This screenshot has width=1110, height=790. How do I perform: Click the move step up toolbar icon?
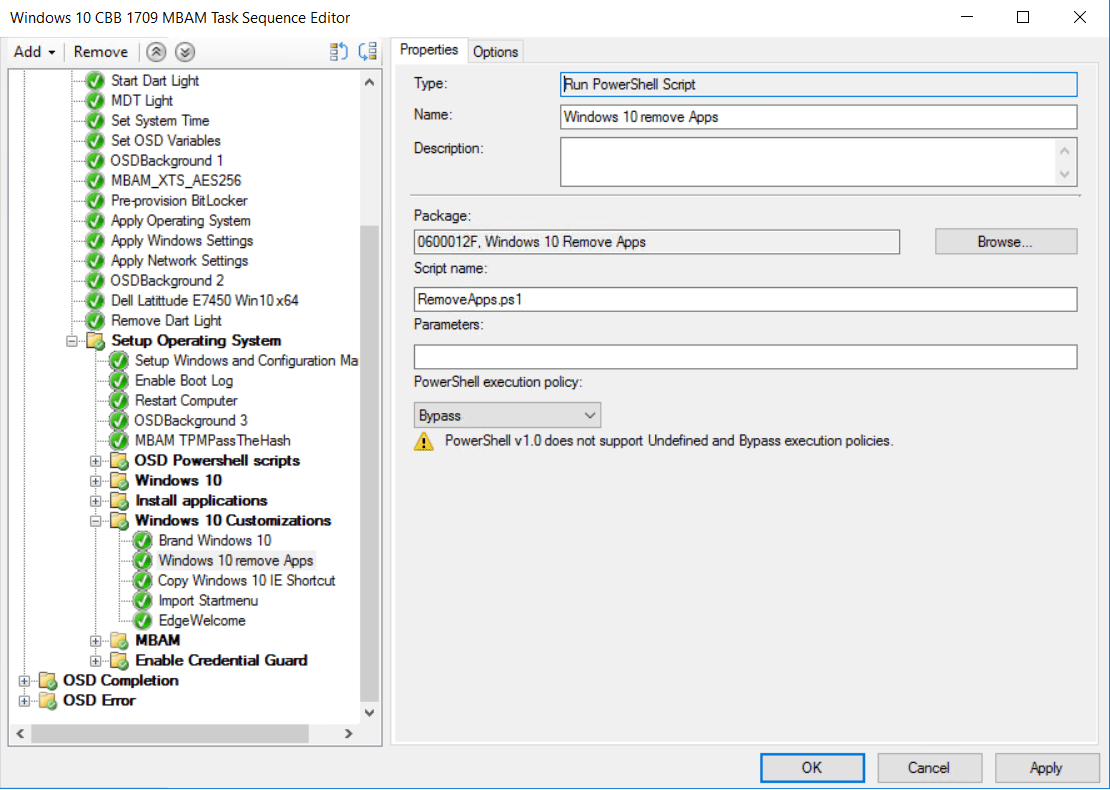156,51
